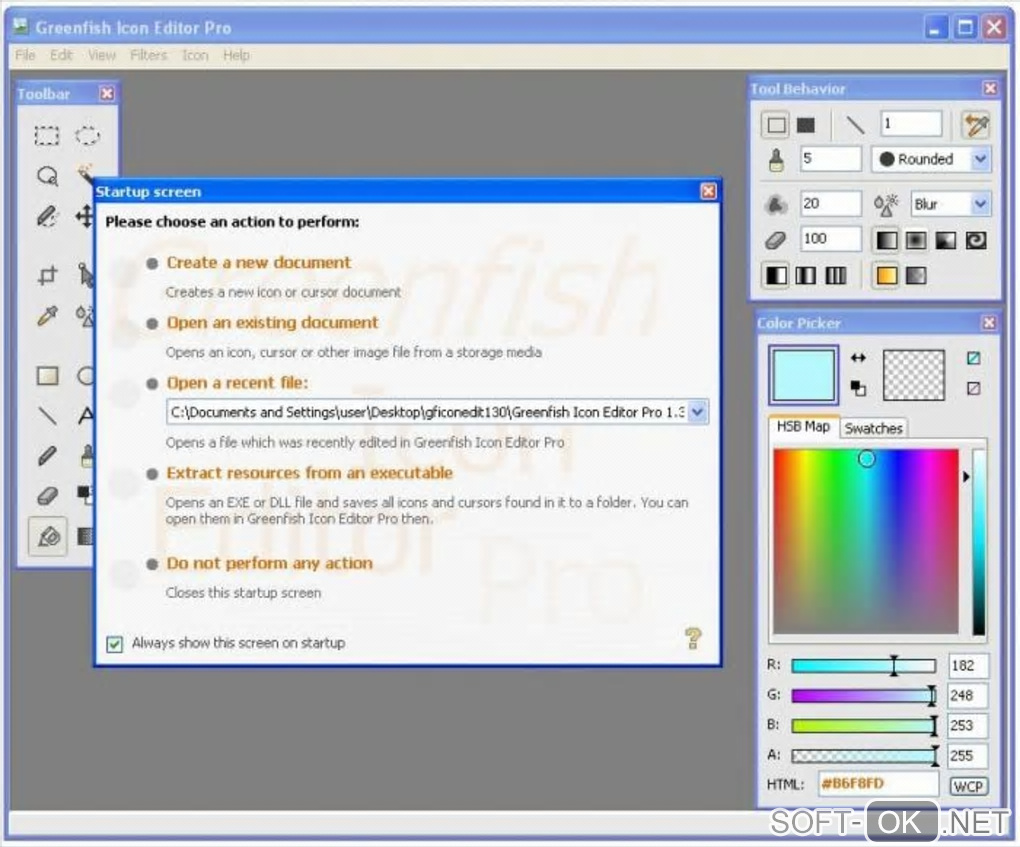Select the Open a recent file bullet
This screenshot has height=847, width=1020.
point(152,384)
